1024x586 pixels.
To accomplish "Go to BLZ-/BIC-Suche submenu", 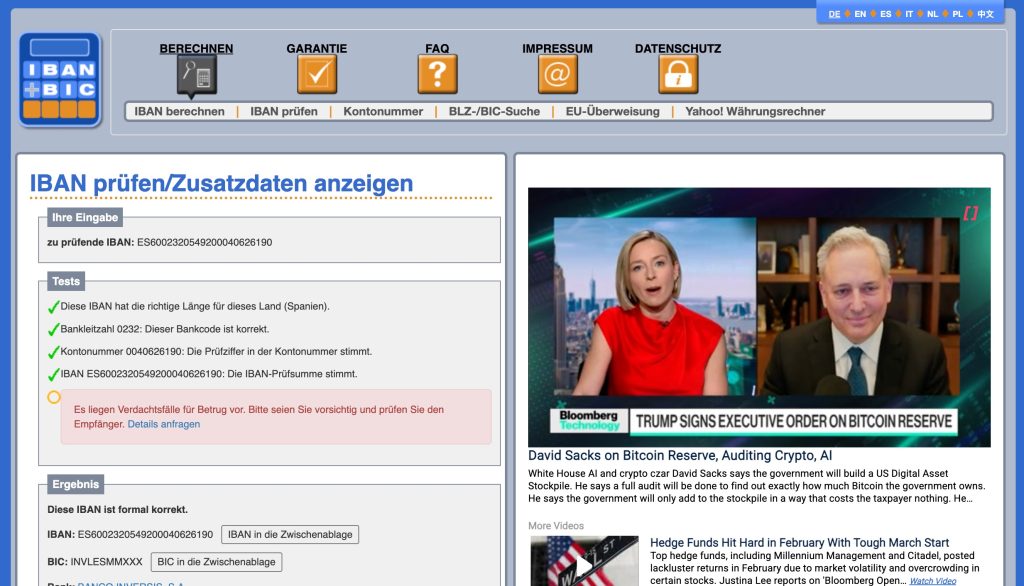I will click(494, 112).
